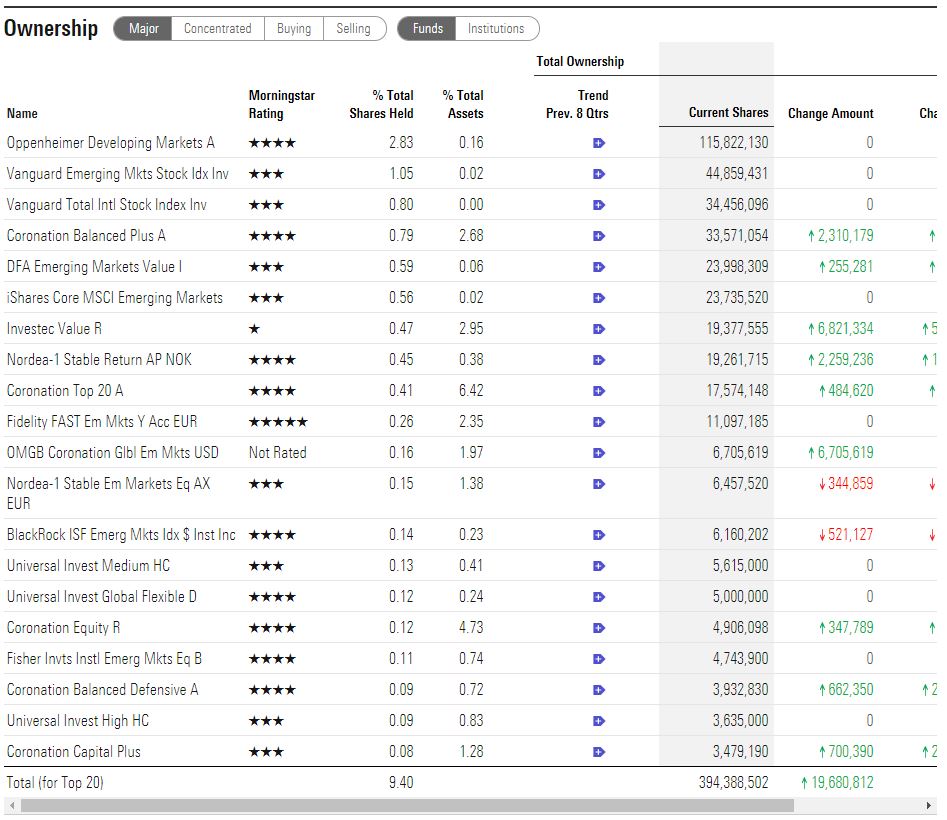
Task: Toggle the Funds ownership view
Action: pos(426,29)
